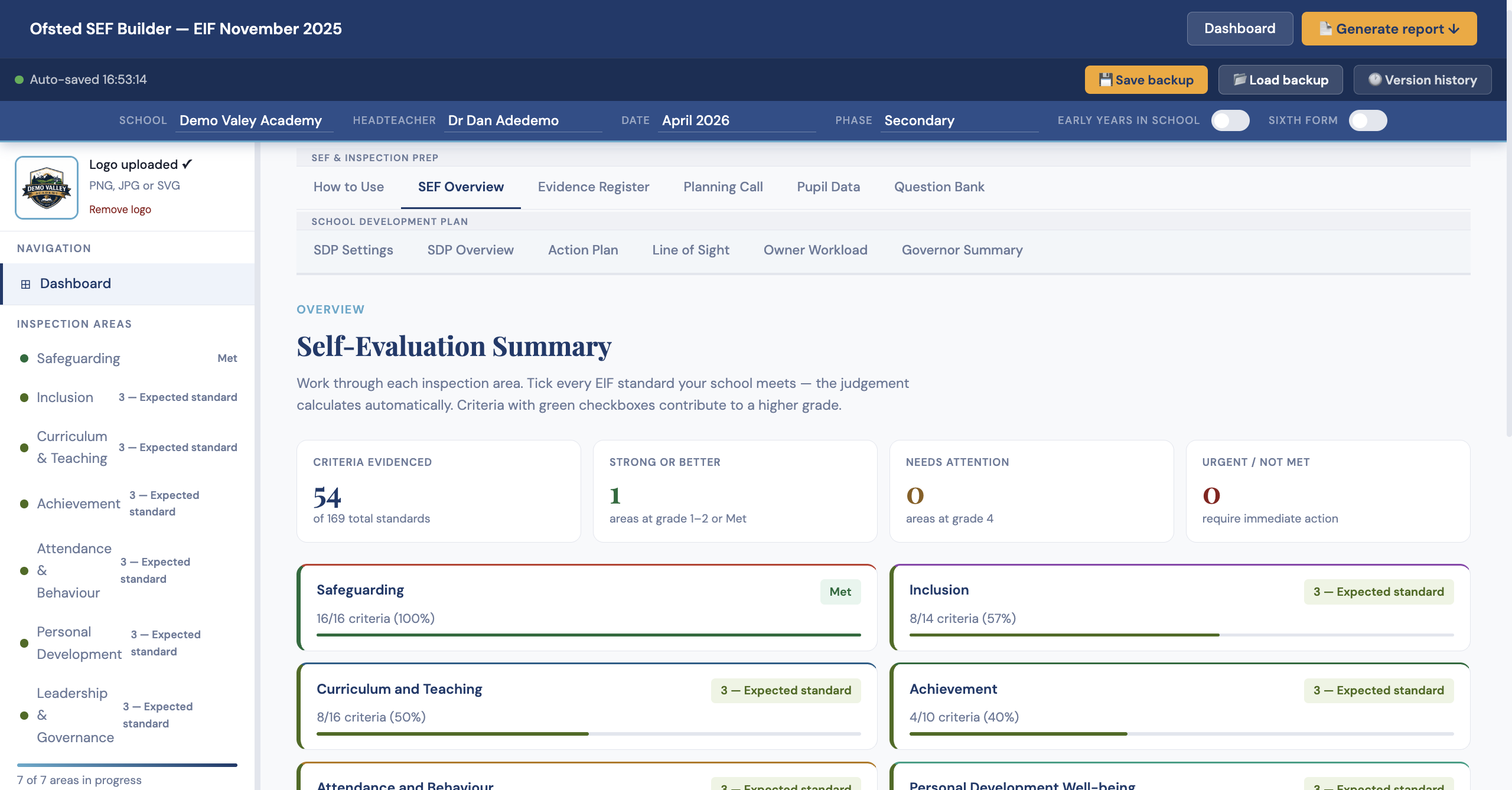Click the folder icon on Load backup
The image size is (1512, 790).
pyautogui.click(x=1240, y=80)
